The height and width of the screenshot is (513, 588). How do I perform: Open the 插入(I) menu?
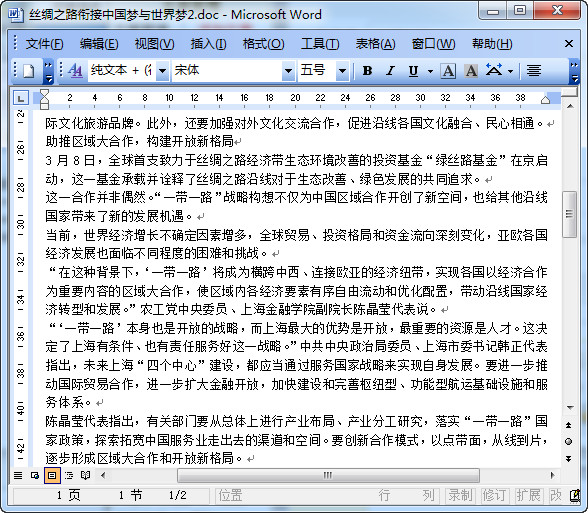point(208,44)
